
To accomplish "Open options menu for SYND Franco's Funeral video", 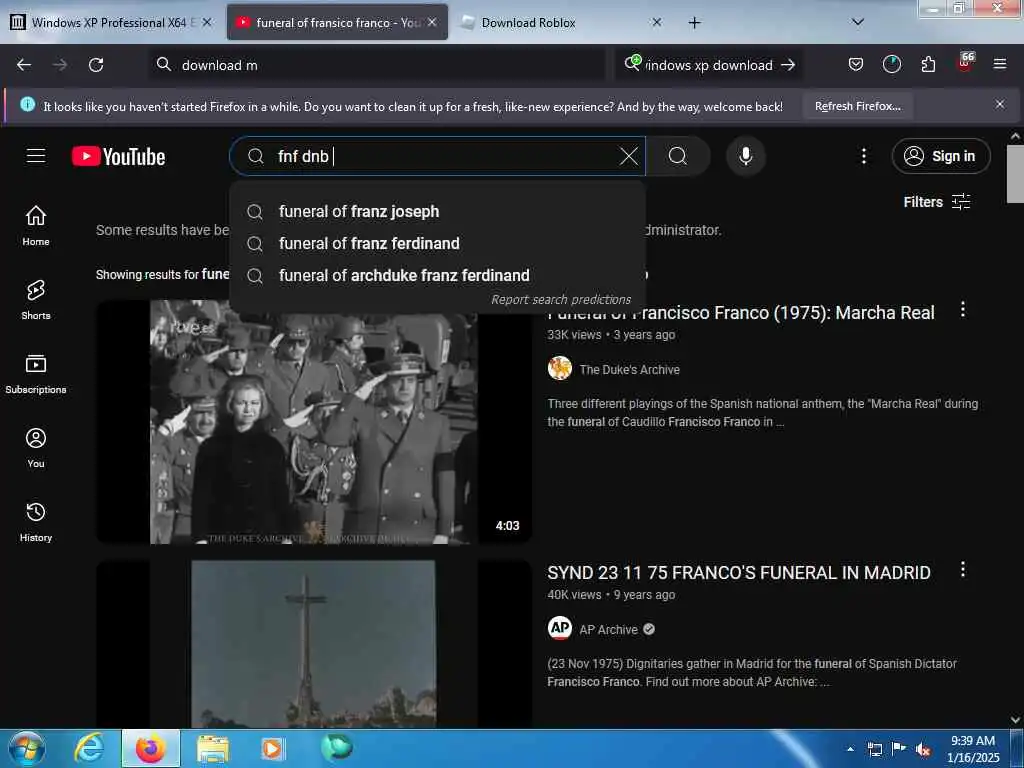I will [963, 569].
